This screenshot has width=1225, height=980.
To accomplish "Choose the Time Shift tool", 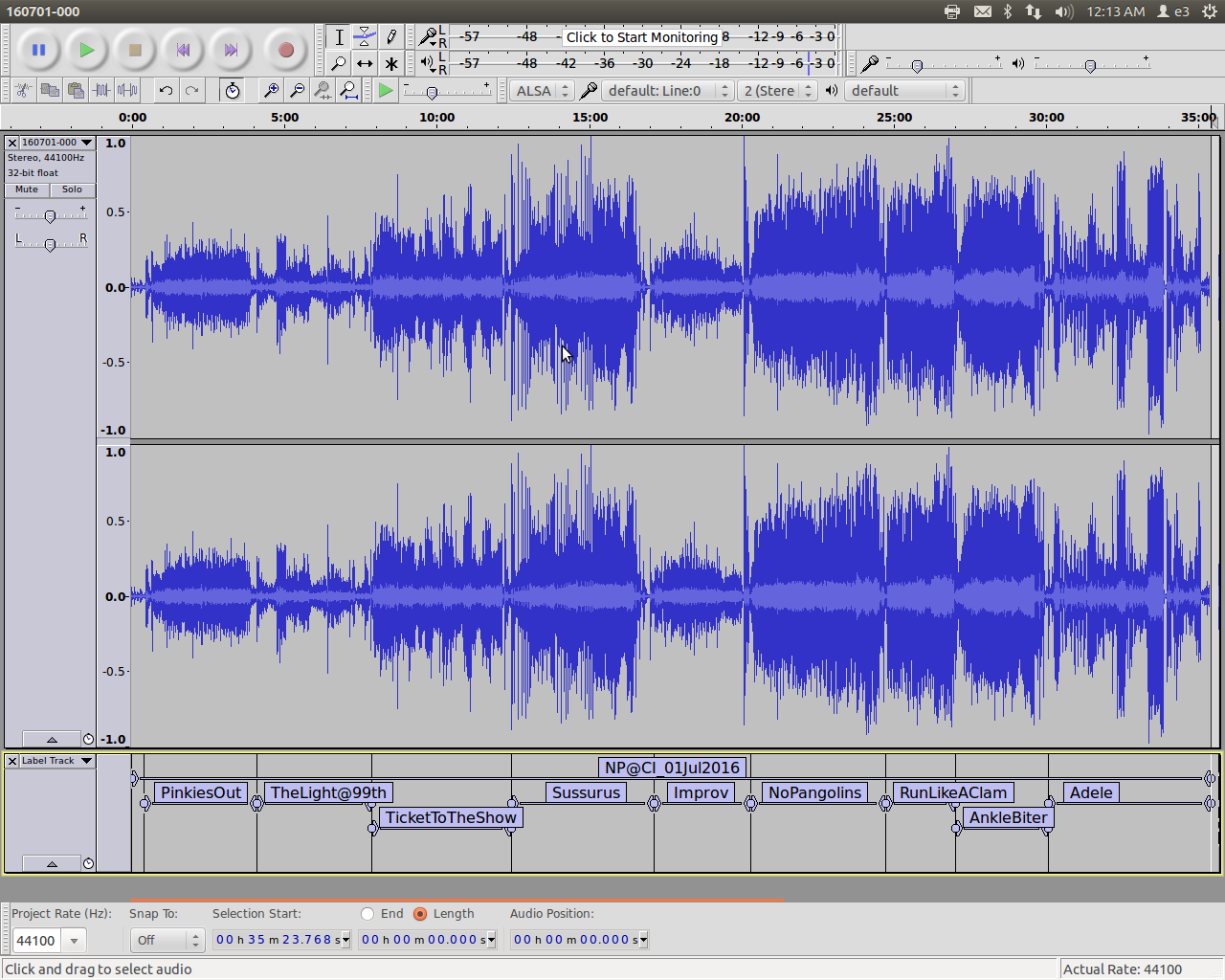I will pyautogui.click(x=365, y=64).
